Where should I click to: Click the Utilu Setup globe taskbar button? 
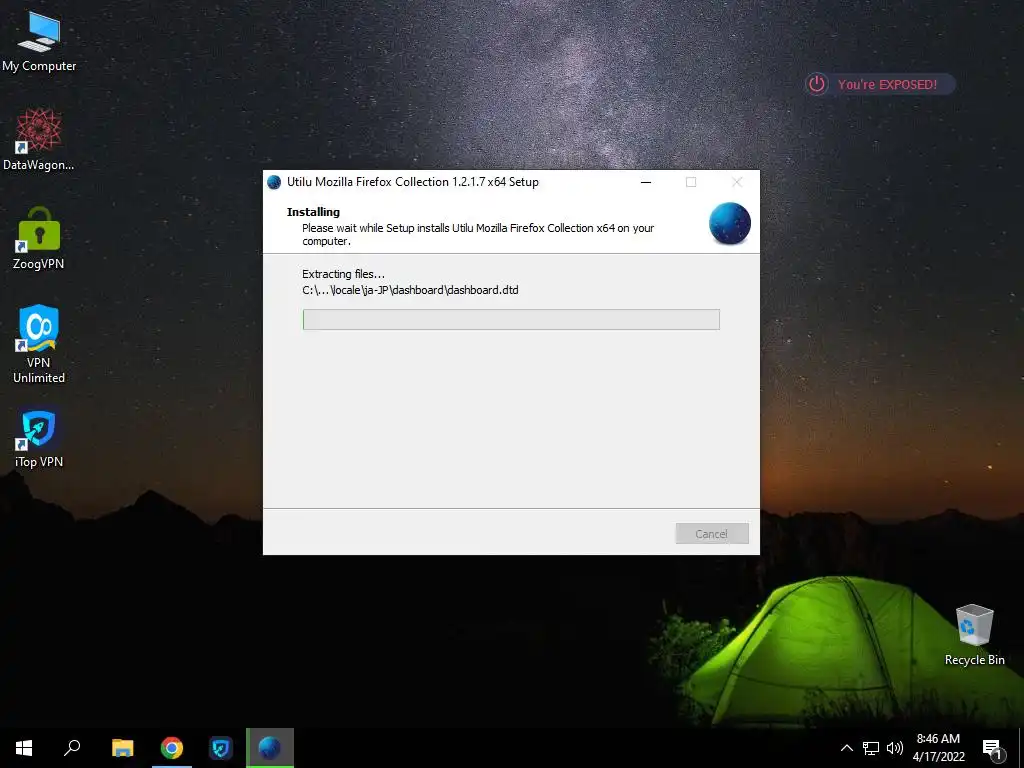tap(270, 748)
